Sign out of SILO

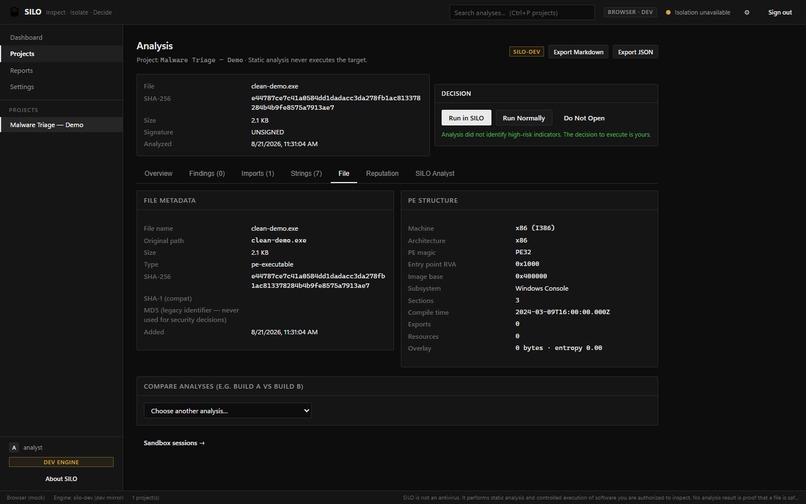(x=780, y=12)
